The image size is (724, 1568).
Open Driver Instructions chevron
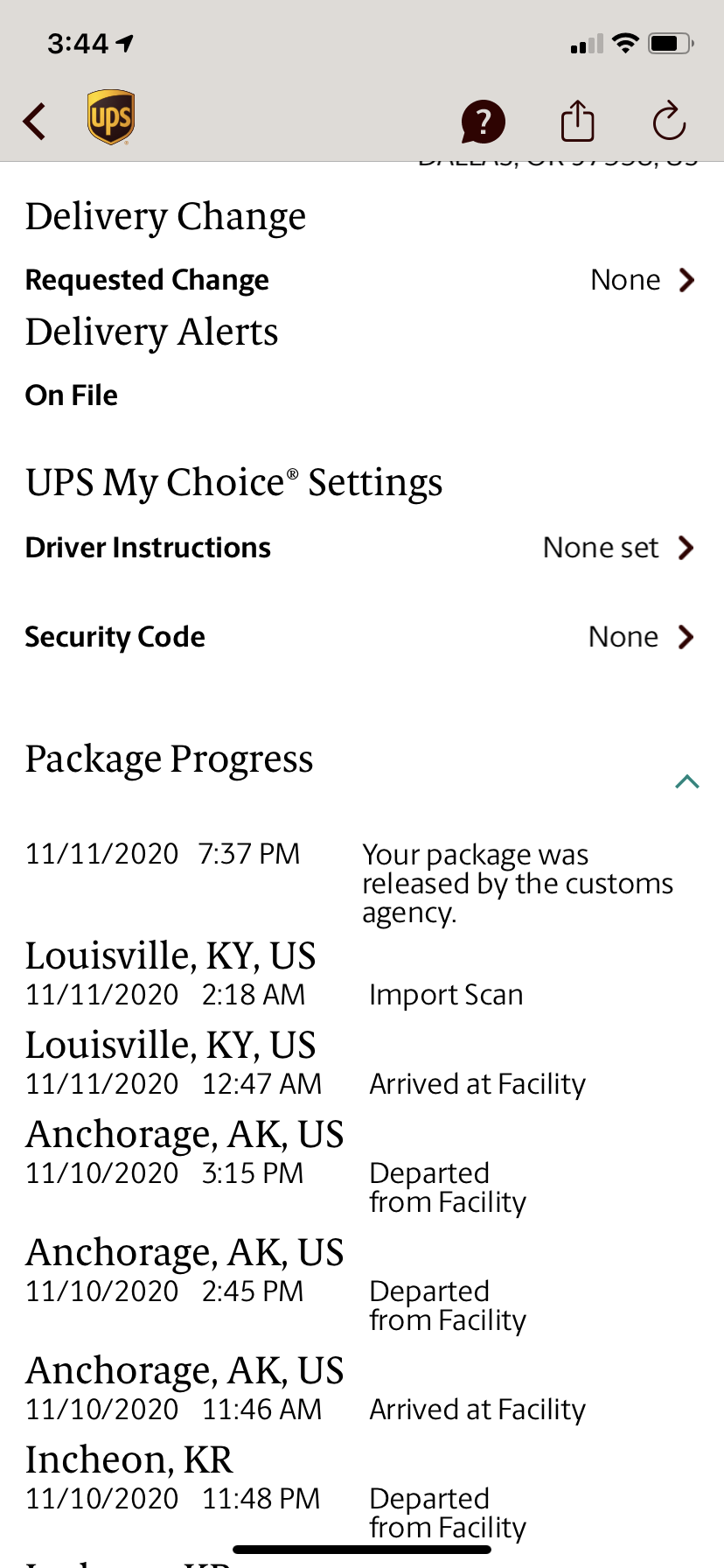(x=686, y=548)
